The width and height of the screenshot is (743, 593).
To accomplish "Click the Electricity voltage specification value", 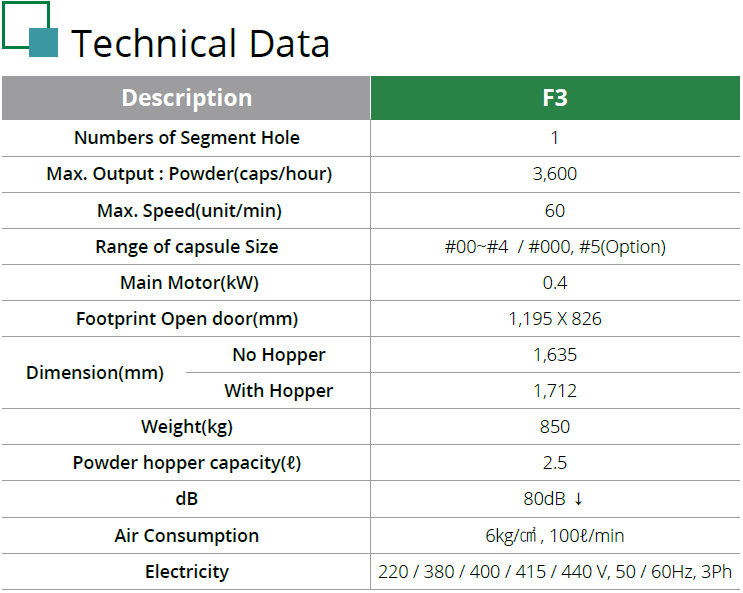I will pos(555,572).
